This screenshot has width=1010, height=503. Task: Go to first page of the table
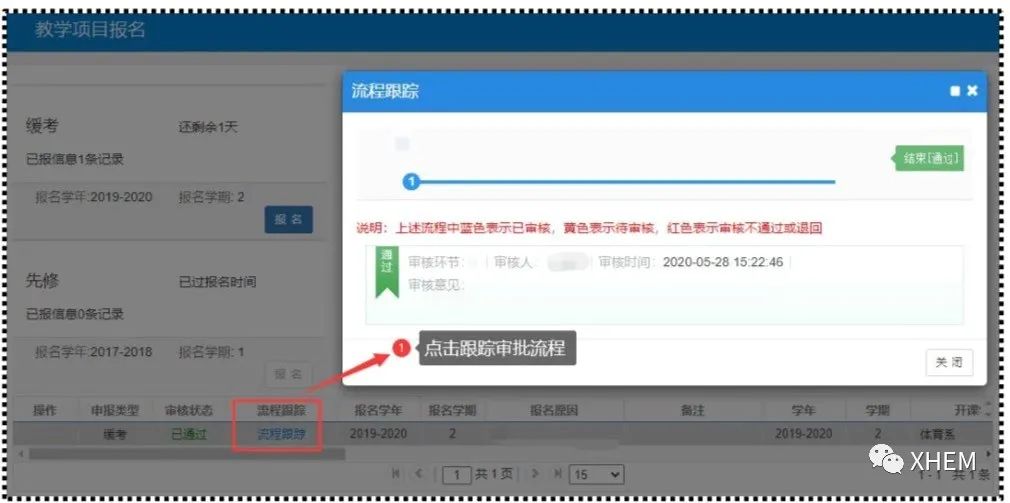[x=396, y=473]
